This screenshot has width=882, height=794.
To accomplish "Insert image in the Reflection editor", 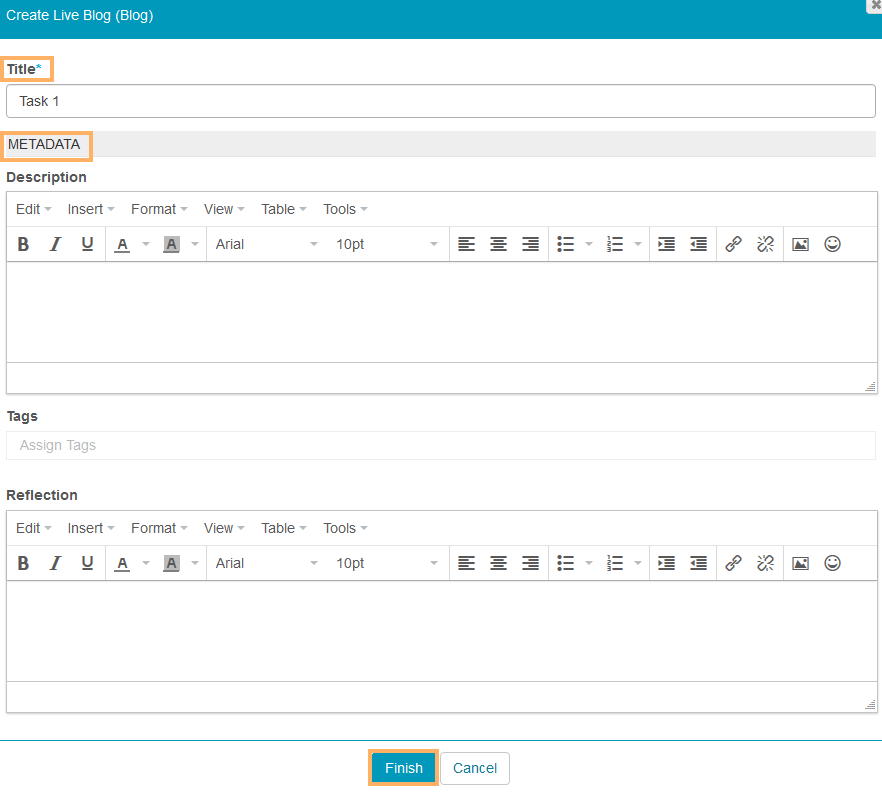I will pyautogui.click(x=800, y=563).
